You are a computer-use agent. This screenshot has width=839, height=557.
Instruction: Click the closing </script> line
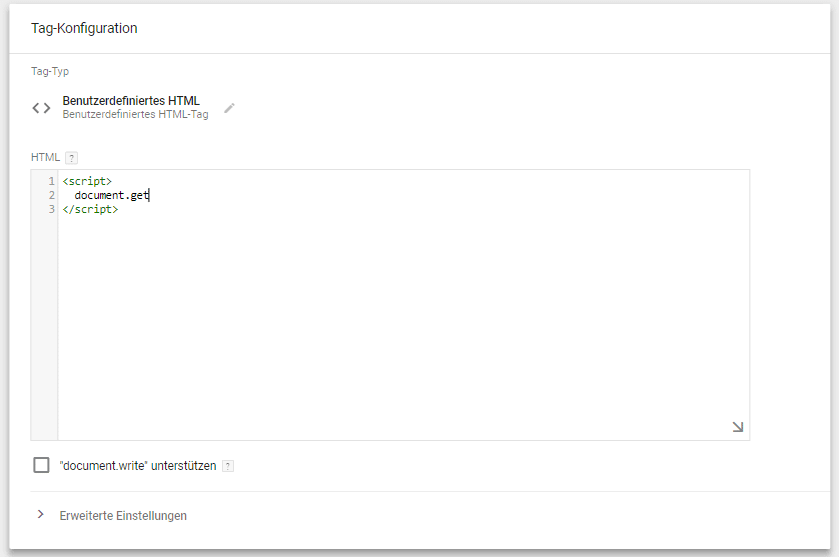click(90, 209)
